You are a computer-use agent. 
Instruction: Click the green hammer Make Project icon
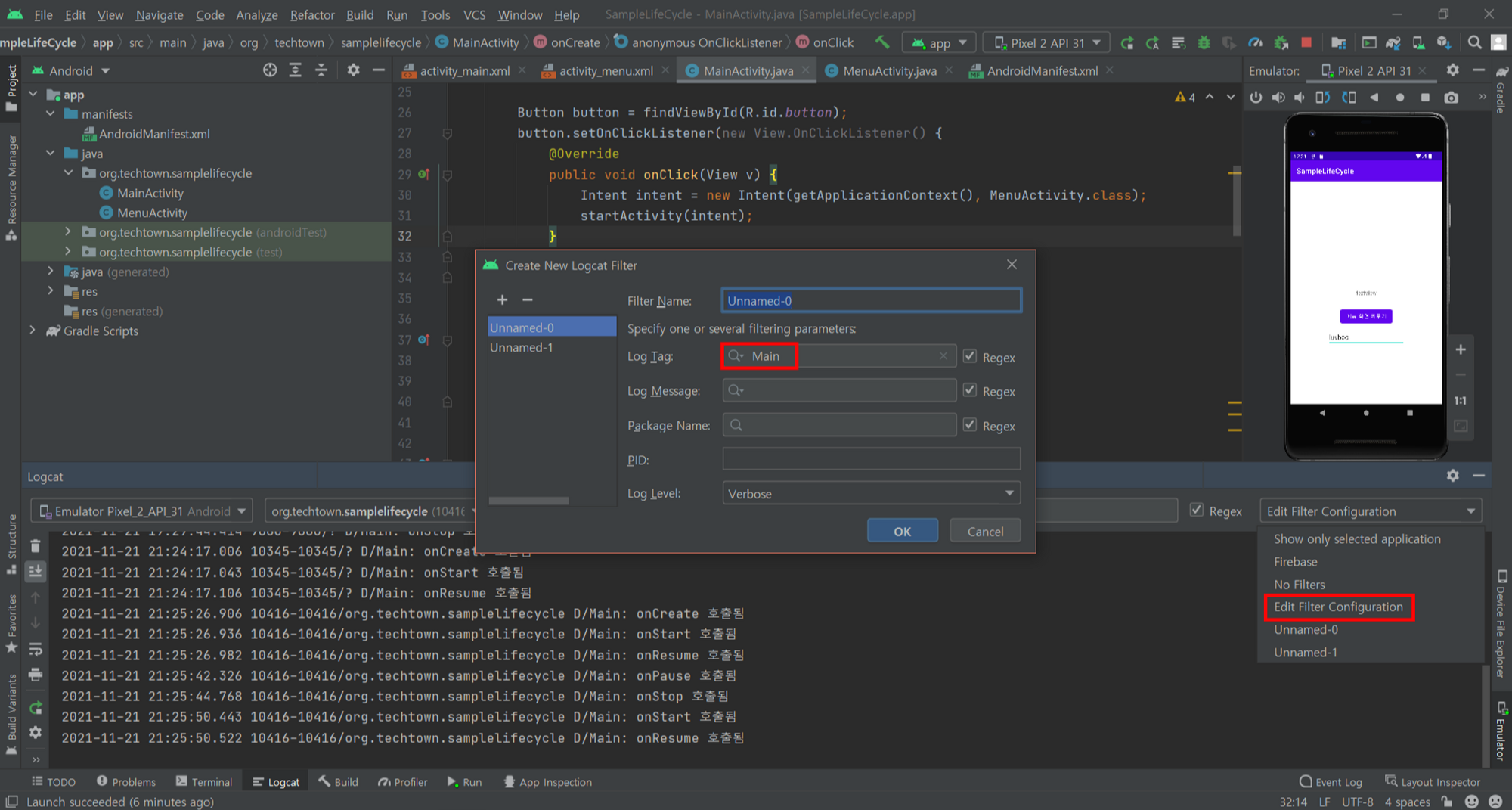(882, 42)
